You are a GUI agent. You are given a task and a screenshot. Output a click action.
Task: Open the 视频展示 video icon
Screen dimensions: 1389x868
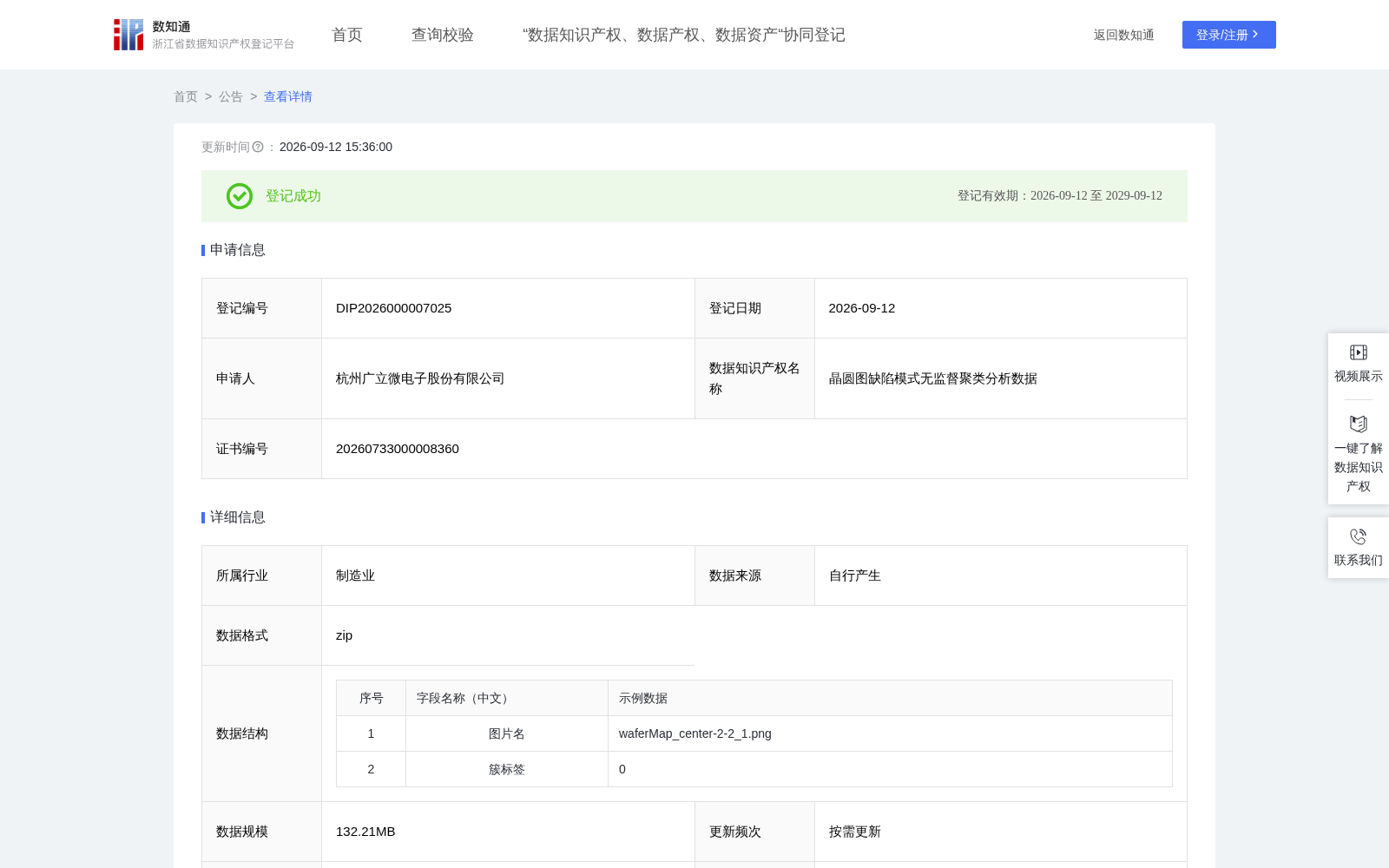[1359, 352]
